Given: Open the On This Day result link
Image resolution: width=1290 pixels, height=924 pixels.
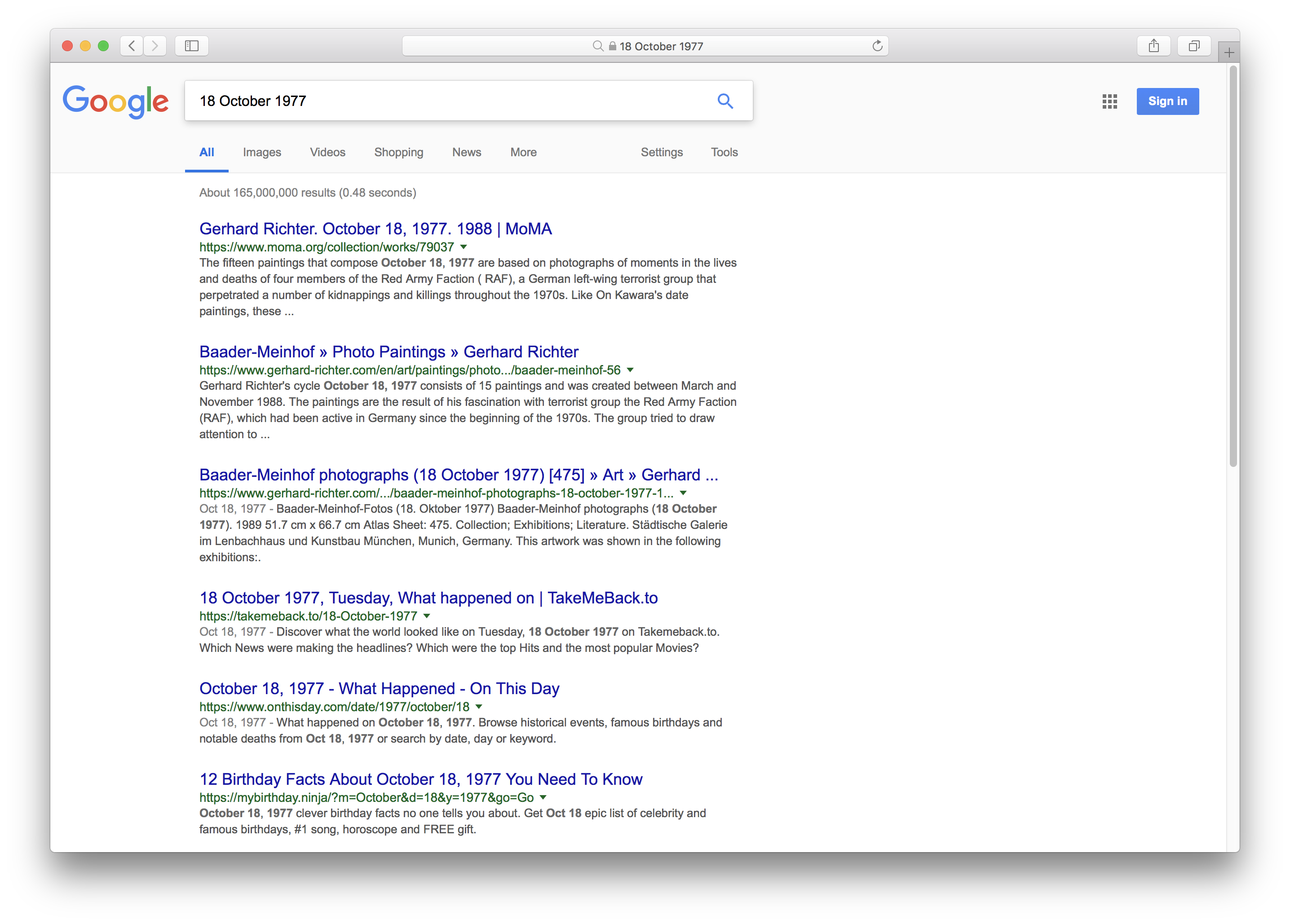Looking at the screenshot, I should point(380,689).
